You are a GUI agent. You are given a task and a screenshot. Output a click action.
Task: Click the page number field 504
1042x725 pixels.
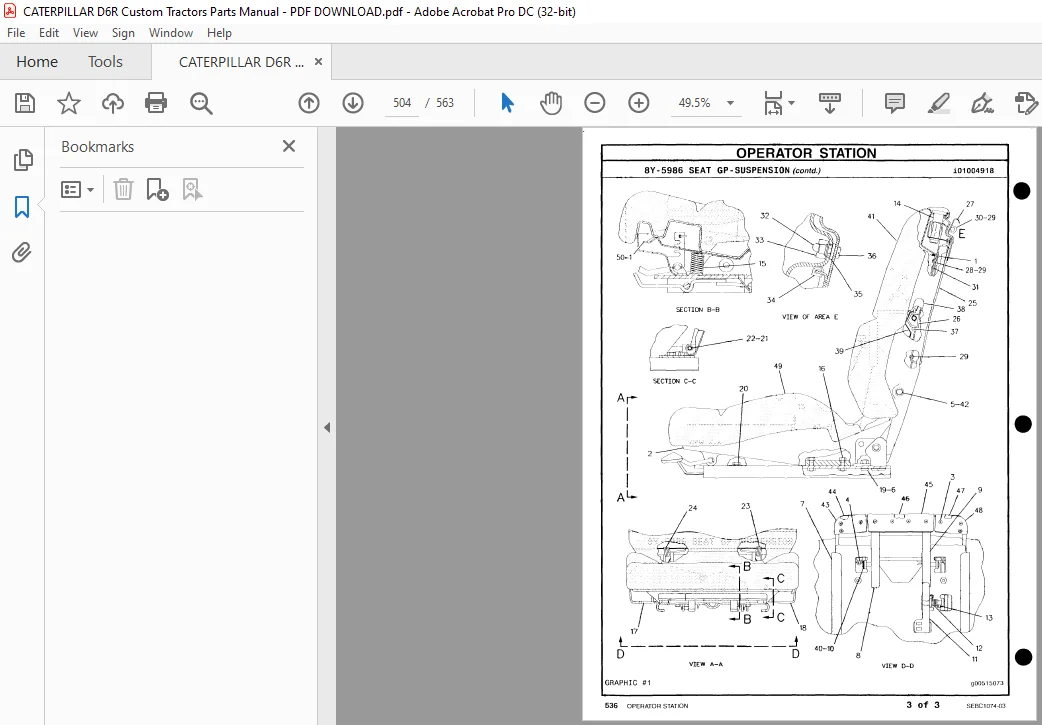pos(402,103)
